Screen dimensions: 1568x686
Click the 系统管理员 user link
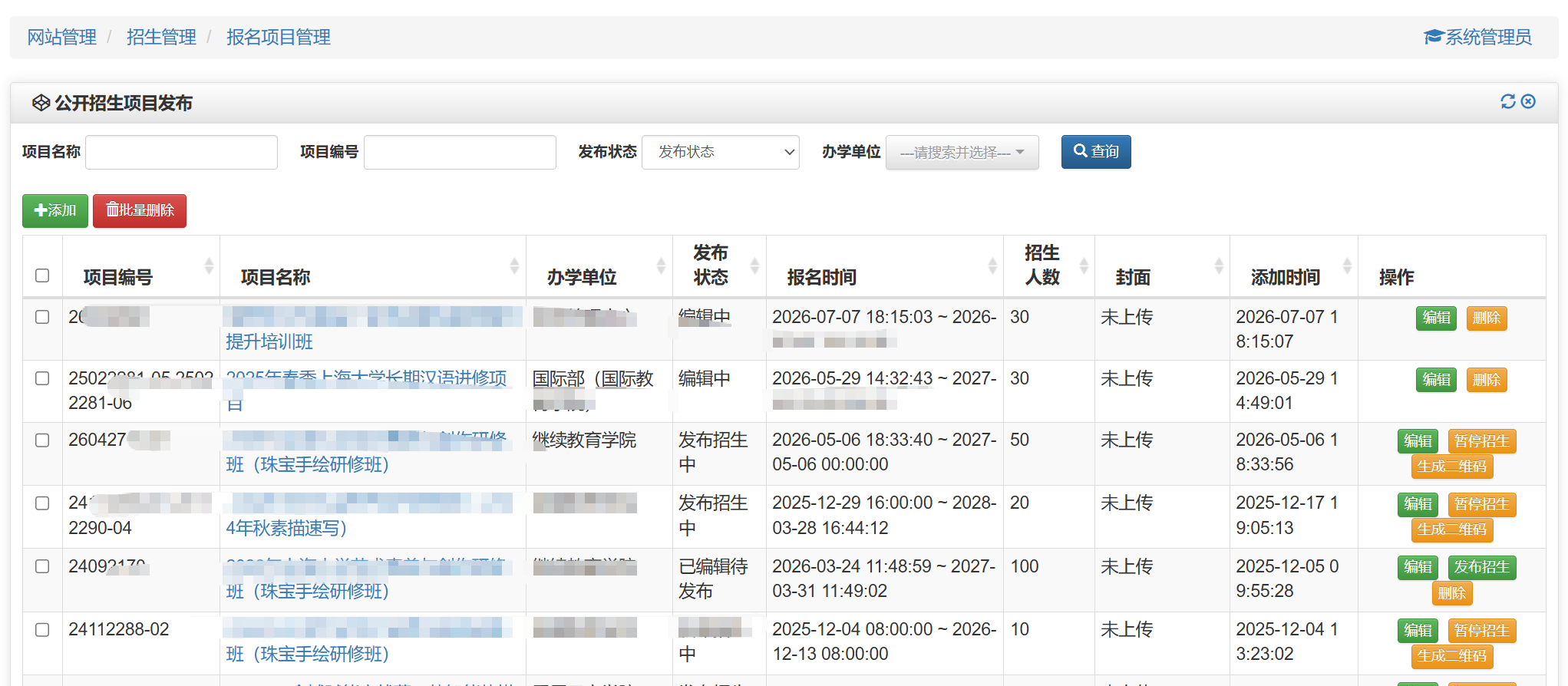1477,37
